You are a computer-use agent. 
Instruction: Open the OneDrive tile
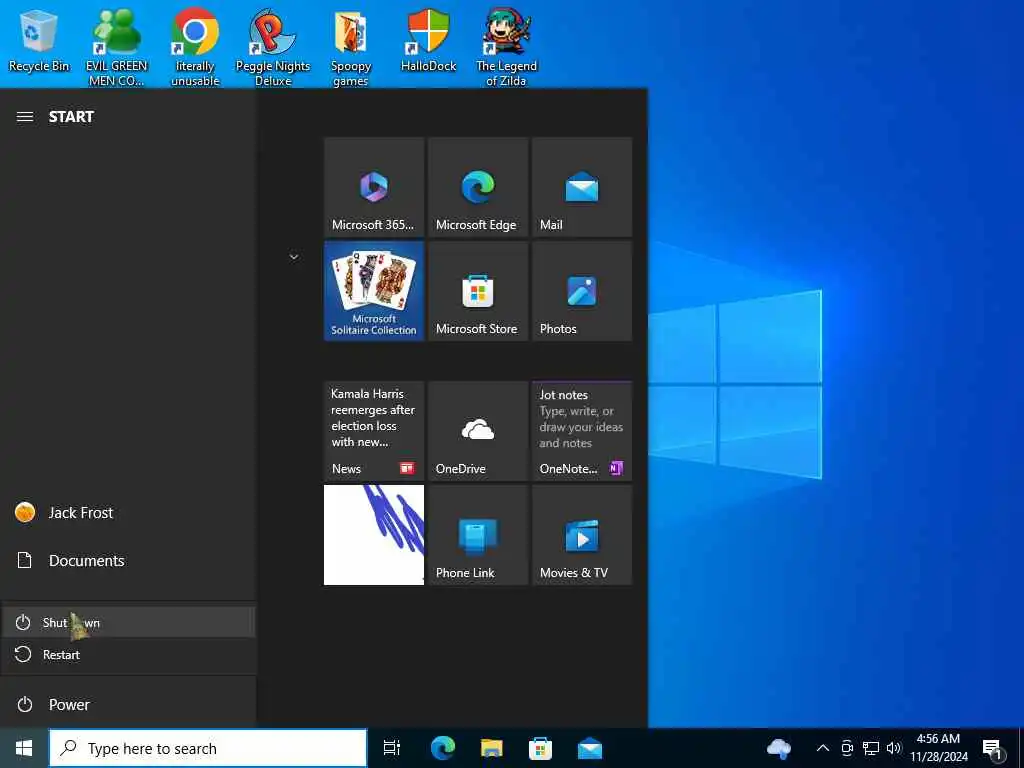[x=477, y=431]
